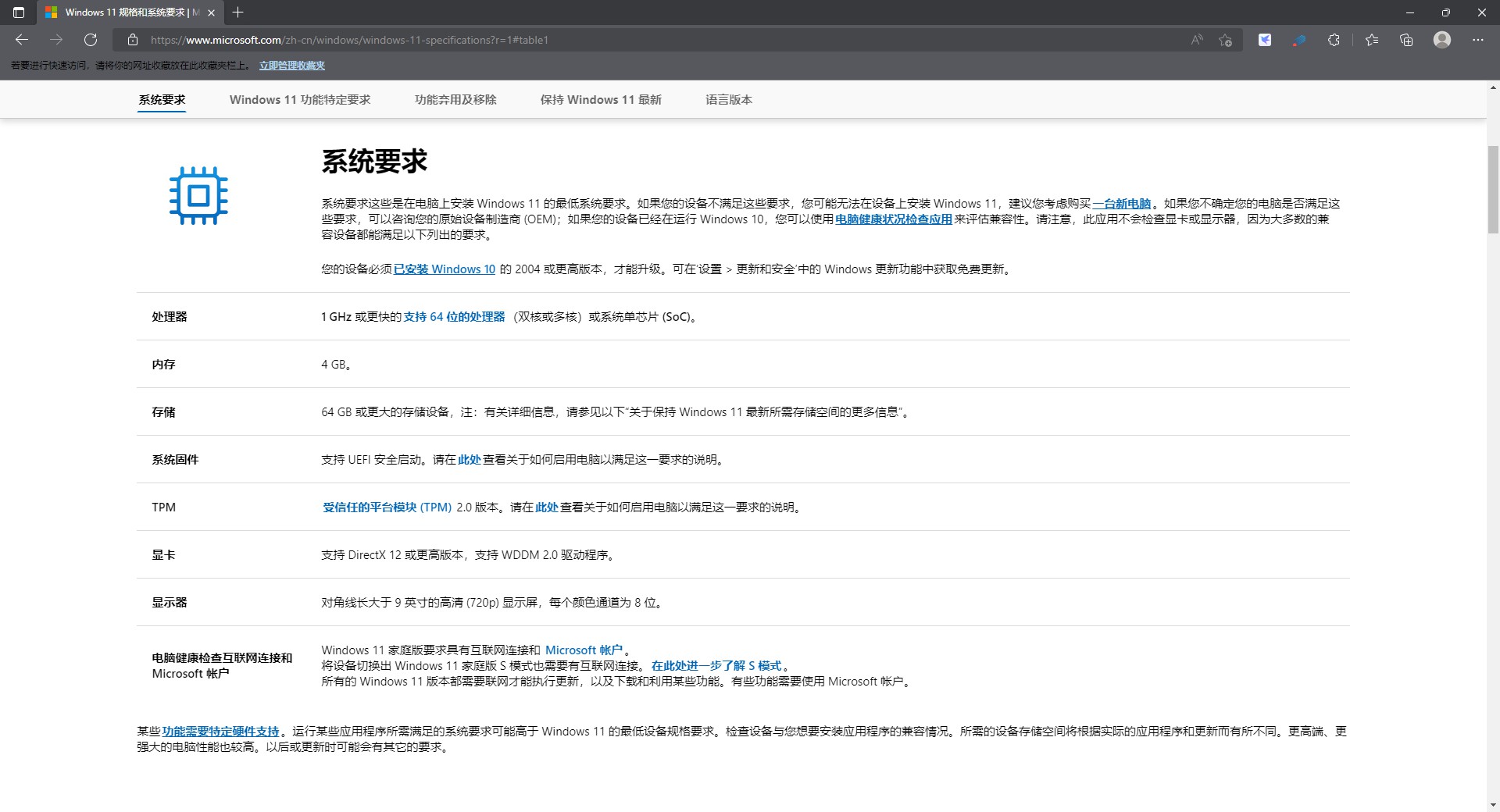
Task: Click the 受信任的平台模块 (TPM) link
Action: (387, 507)
